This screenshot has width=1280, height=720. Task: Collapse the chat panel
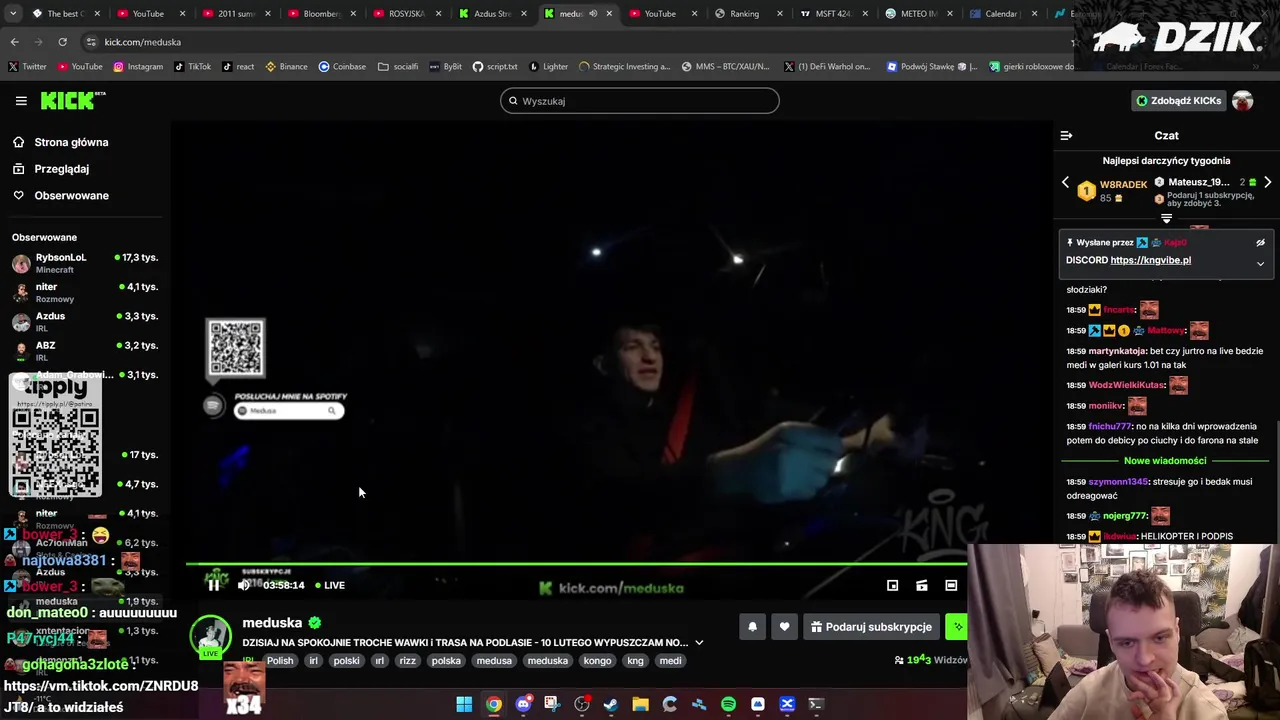point(1066,135)
